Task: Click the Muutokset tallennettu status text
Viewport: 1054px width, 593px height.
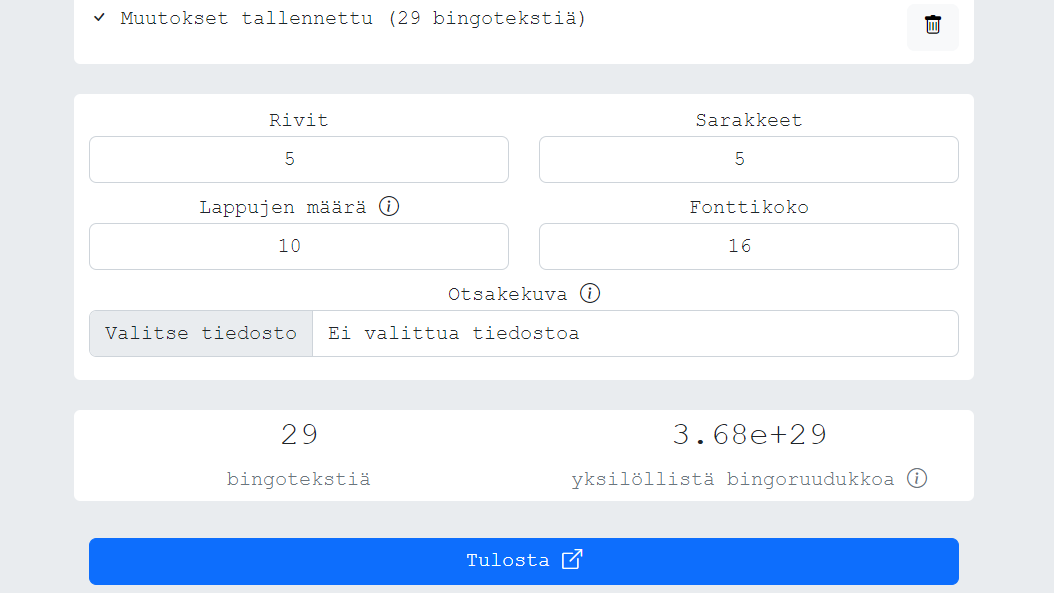Action: pos(353,18)
